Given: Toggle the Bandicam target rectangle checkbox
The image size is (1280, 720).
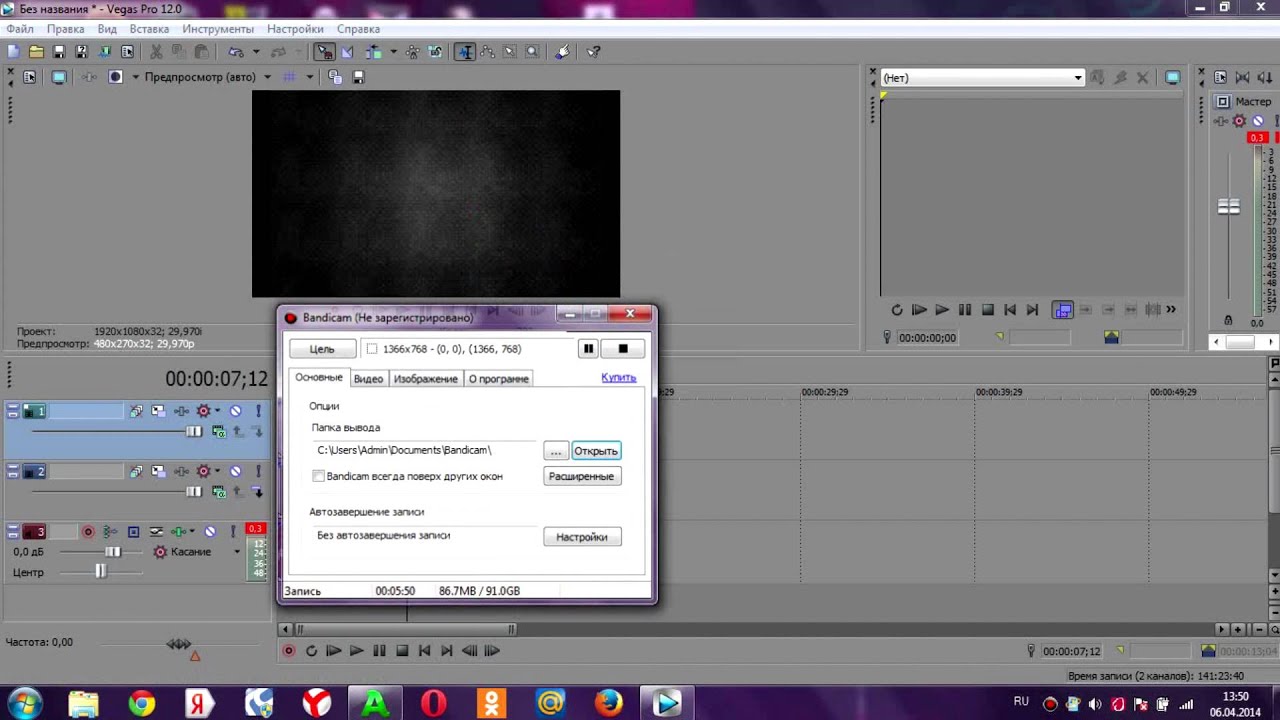Looking at the screenshot, I should (x=372, y=349).
